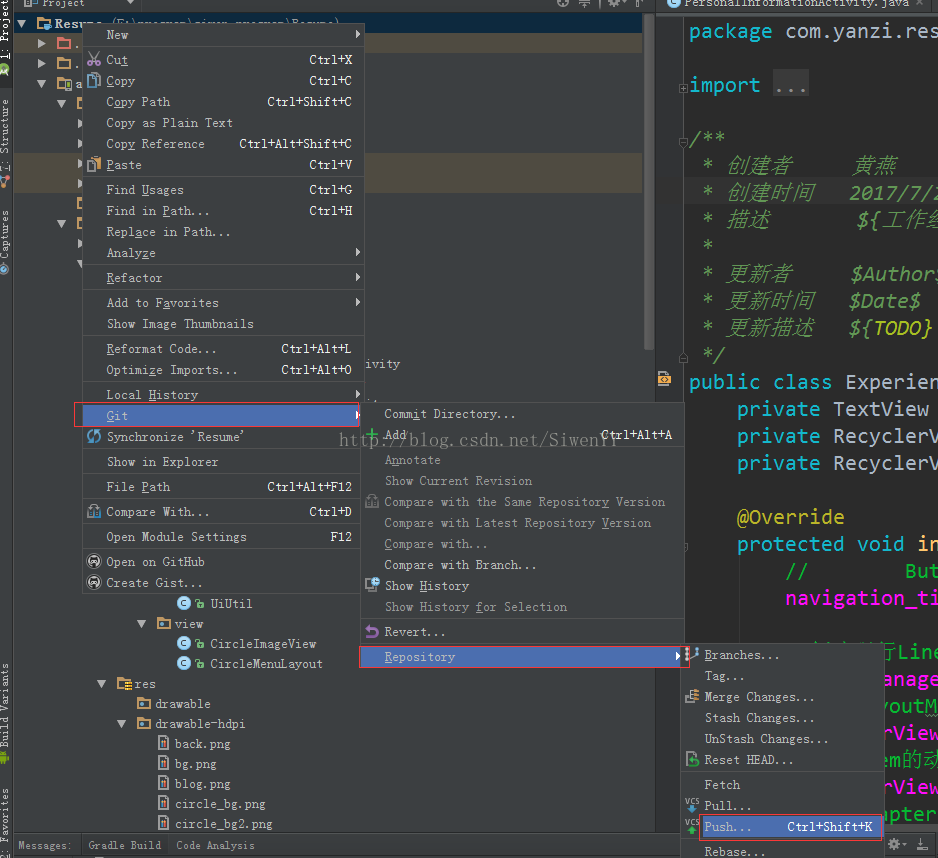Select Copy Path from context menu
This screenshot has width=938, height=858.
point(223,102)
